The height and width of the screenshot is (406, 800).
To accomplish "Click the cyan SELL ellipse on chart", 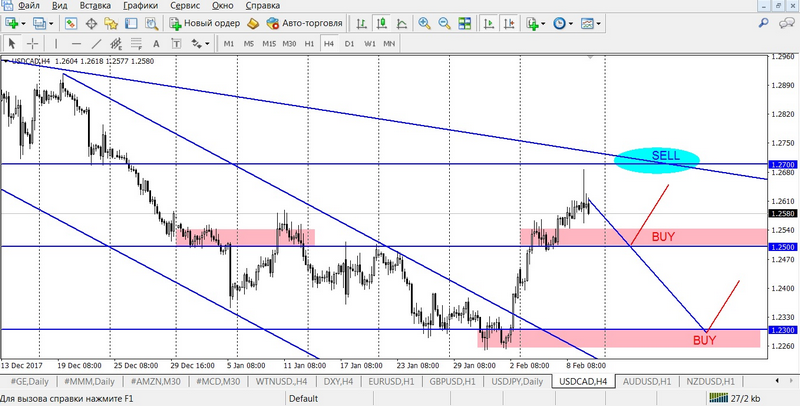I will tap(656, 158).
